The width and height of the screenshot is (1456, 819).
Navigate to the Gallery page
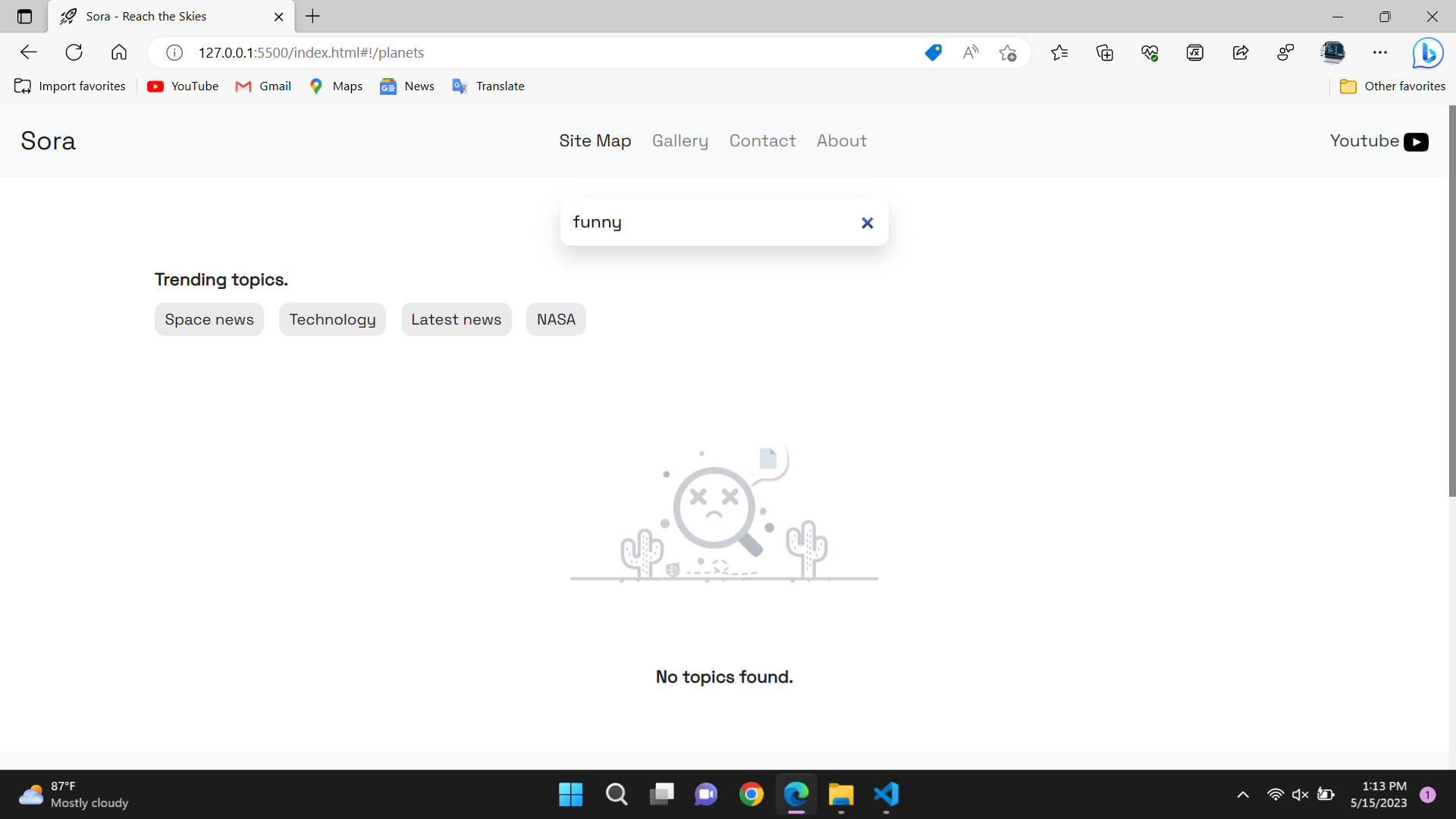tap(680, 141)
